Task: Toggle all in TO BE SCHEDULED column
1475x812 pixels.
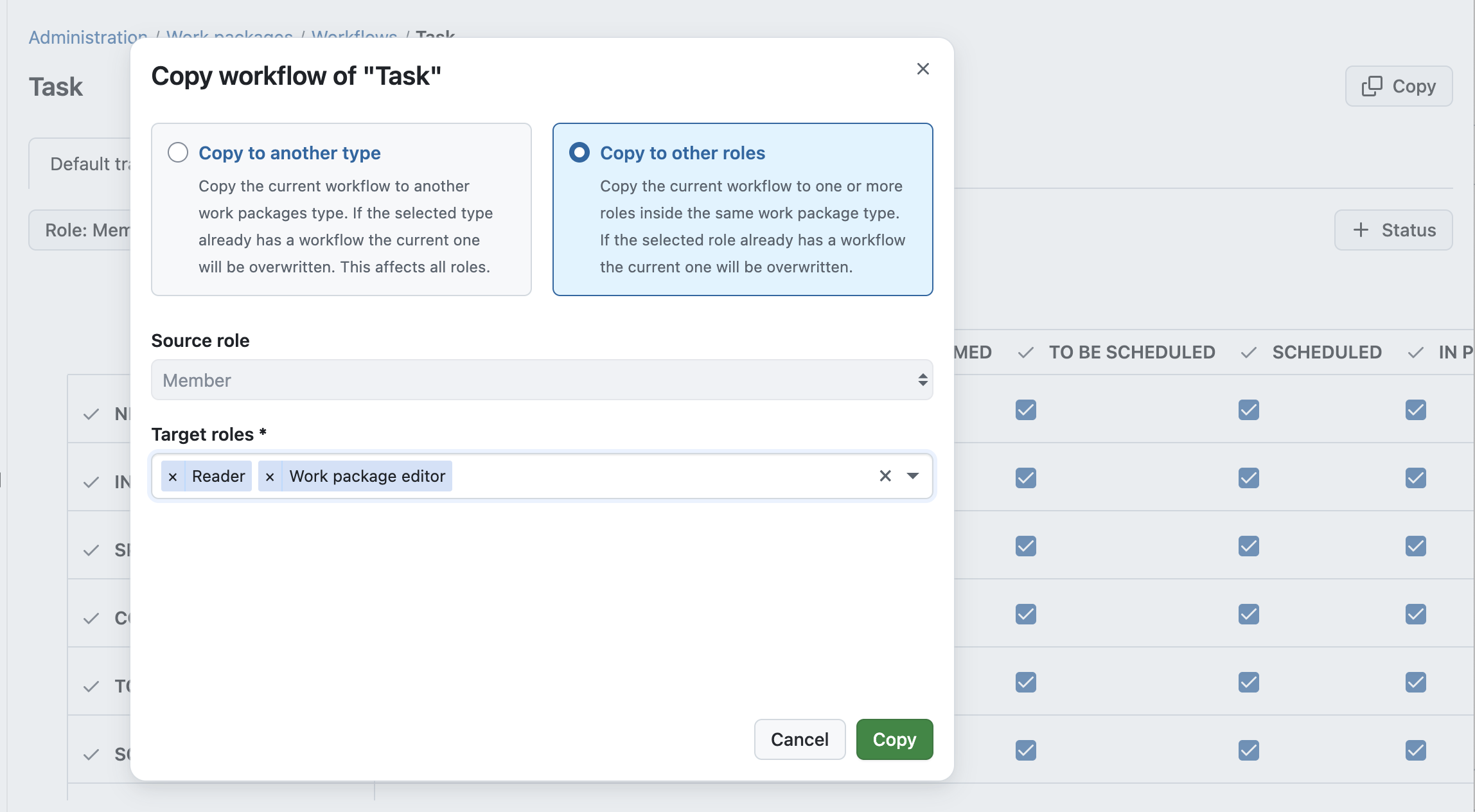Action: click(x=1026, y=352)
